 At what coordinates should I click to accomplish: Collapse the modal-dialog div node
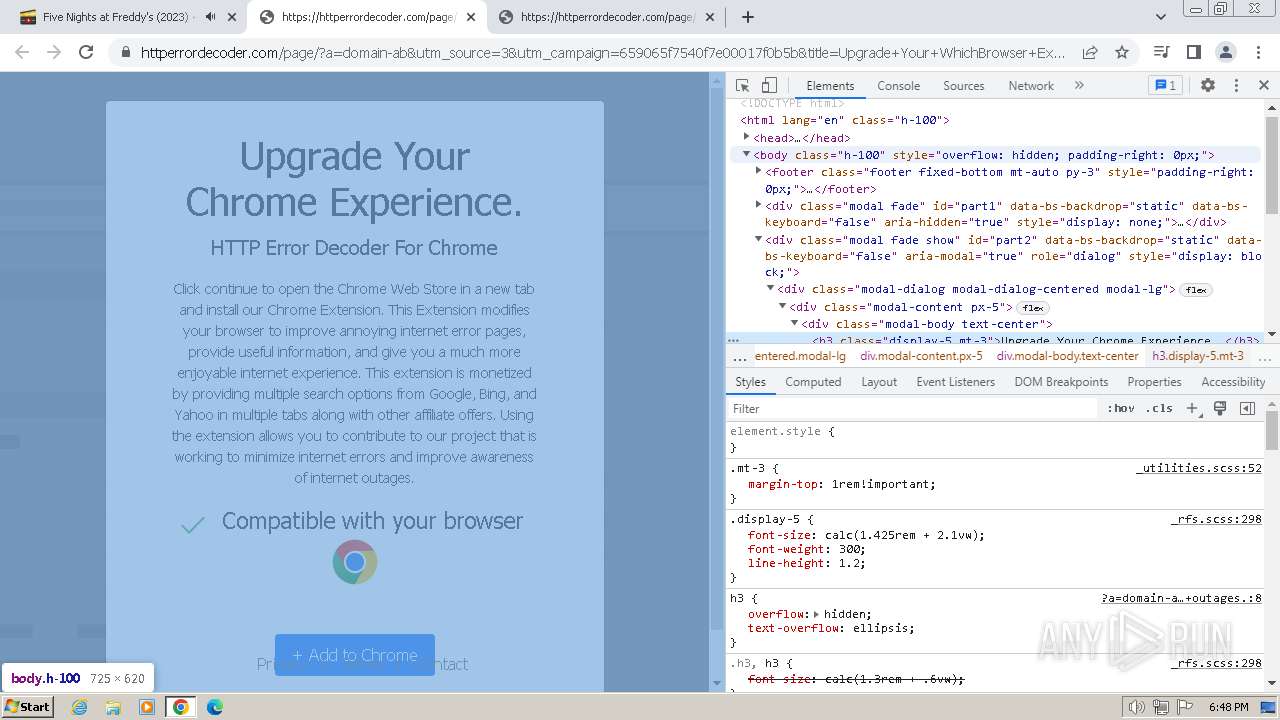point(770,289)
